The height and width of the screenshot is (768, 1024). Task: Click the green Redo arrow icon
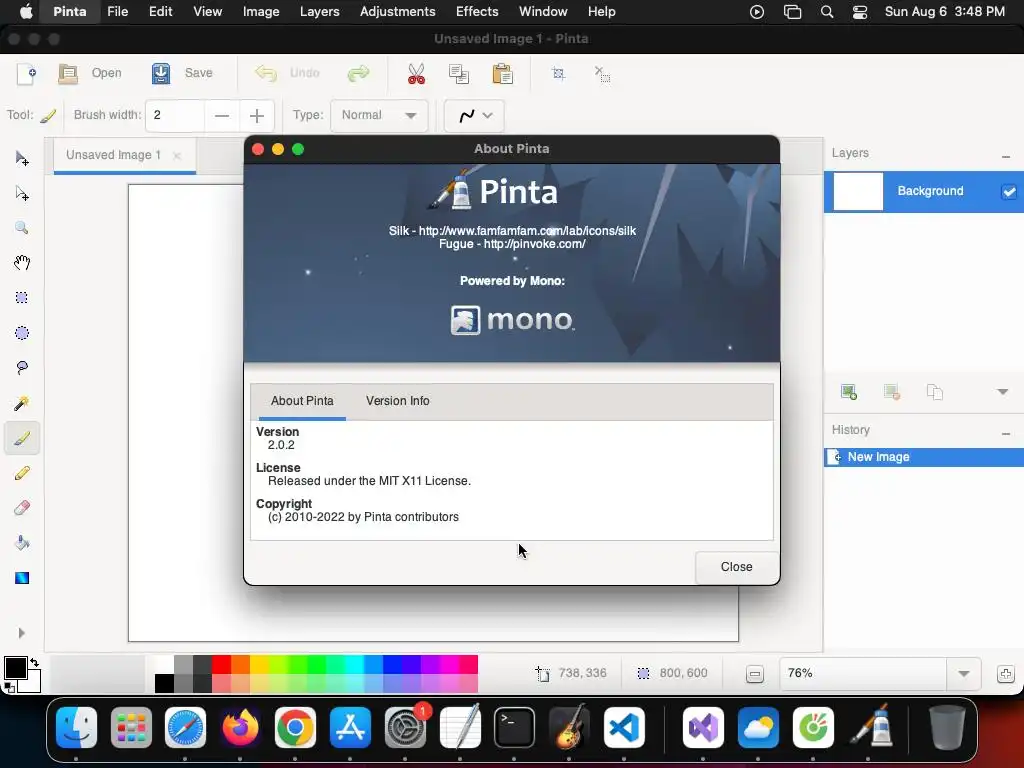(x=358, y=73)
